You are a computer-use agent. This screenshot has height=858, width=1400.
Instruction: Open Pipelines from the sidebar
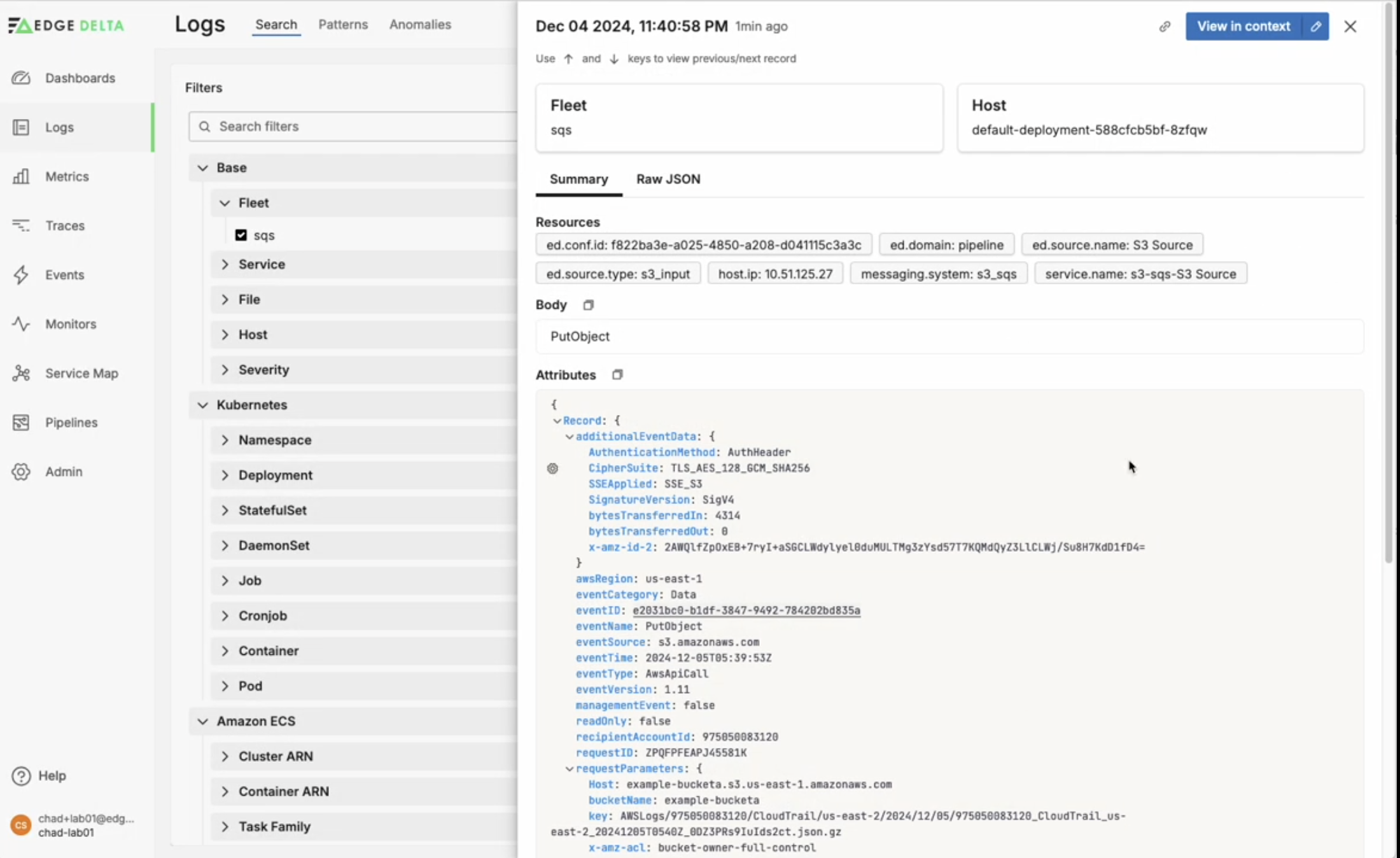coord(71,423)
